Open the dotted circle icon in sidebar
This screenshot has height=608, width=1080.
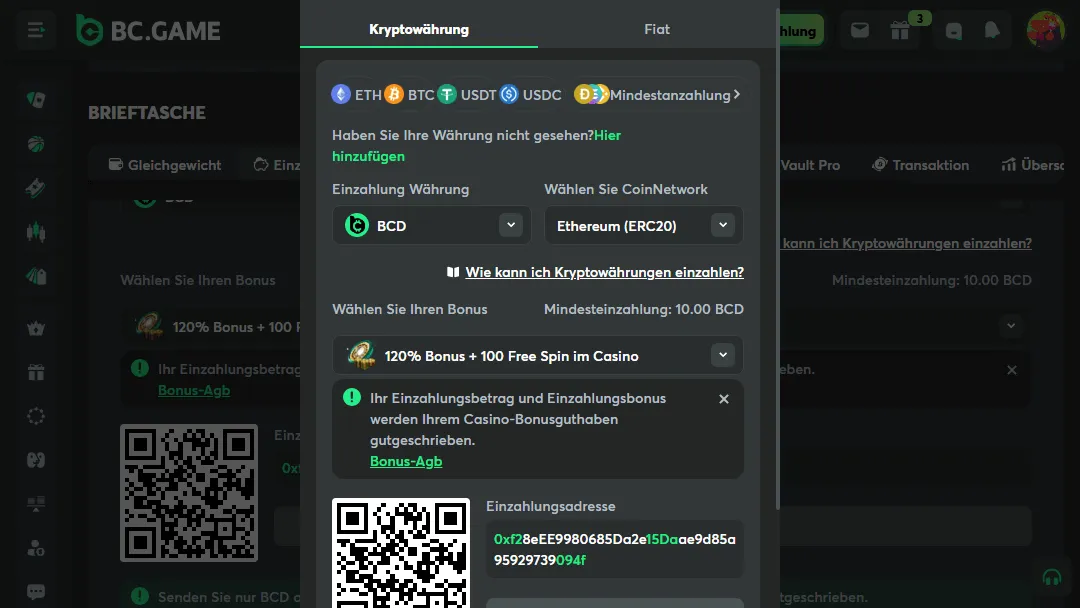click(x=36, y=416)
